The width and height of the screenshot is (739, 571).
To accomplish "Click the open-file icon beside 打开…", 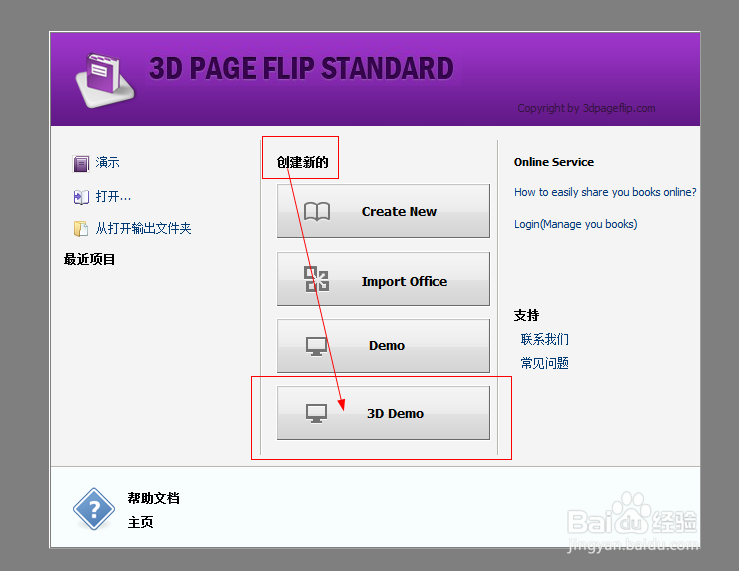I will 81,197.
